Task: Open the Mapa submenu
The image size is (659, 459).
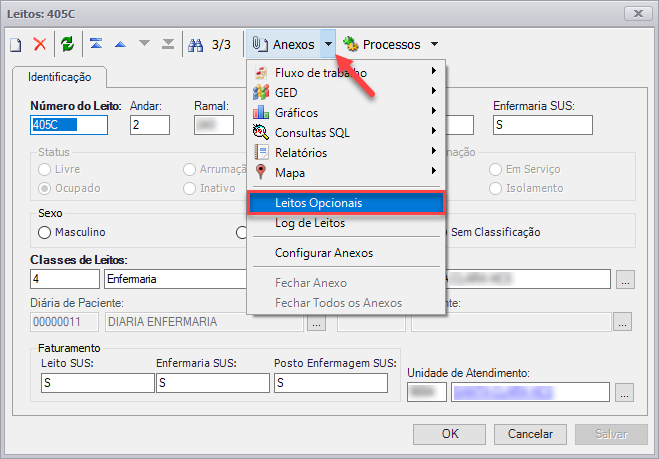Action: (346, 172)
